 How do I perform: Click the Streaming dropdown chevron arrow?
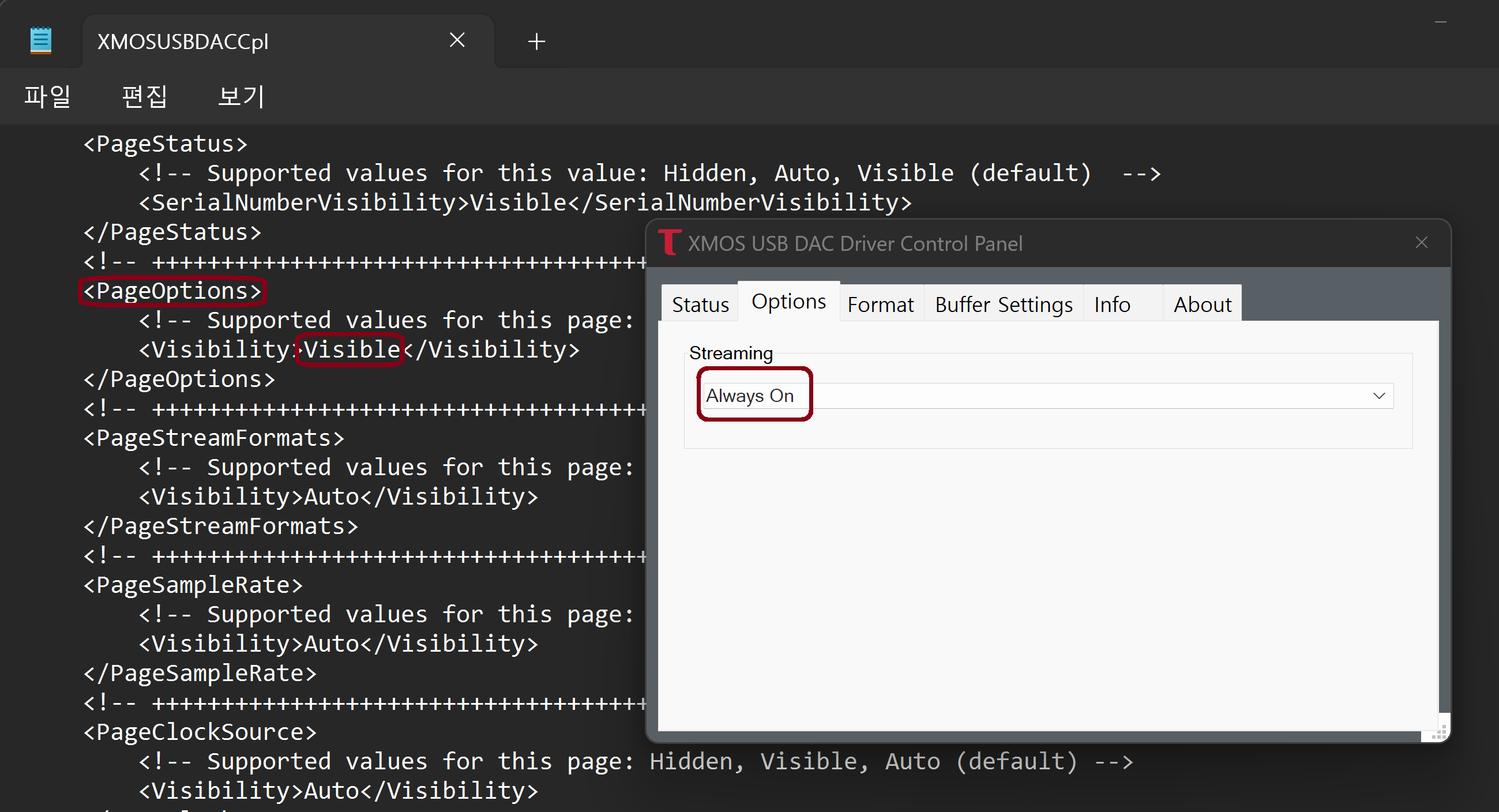tap(1378, 396)
